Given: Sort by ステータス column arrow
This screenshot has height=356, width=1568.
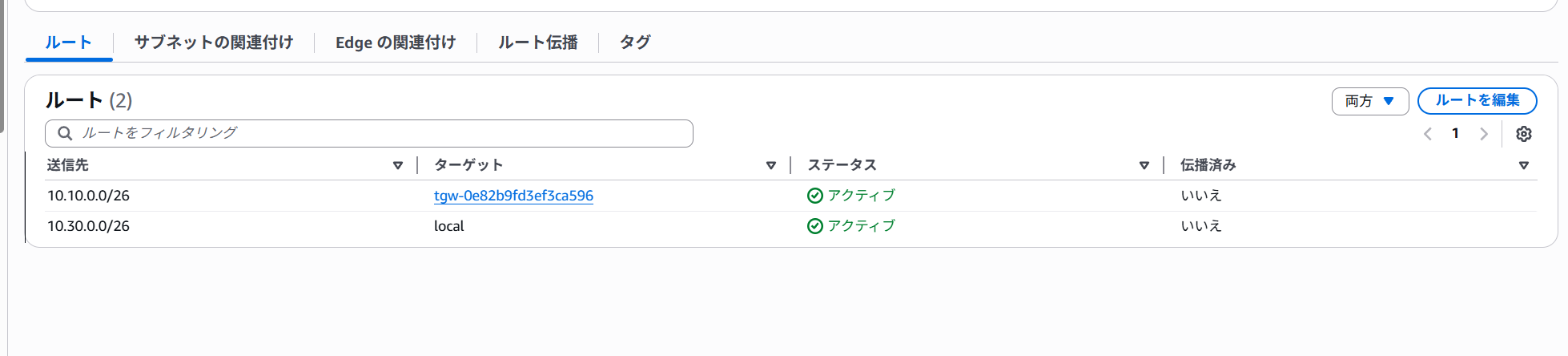Looking at the screenshot, I should click(x=1144, y=165).
